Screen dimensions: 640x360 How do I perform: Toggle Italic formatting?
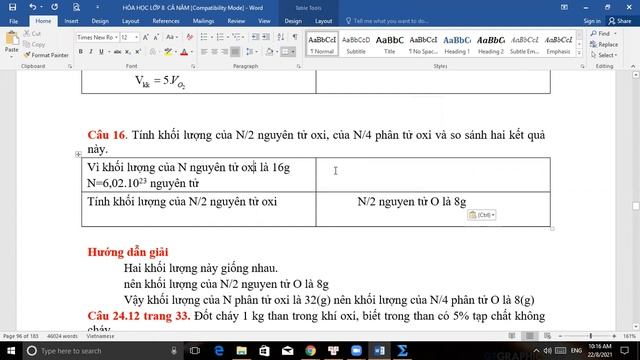point(91,52)
